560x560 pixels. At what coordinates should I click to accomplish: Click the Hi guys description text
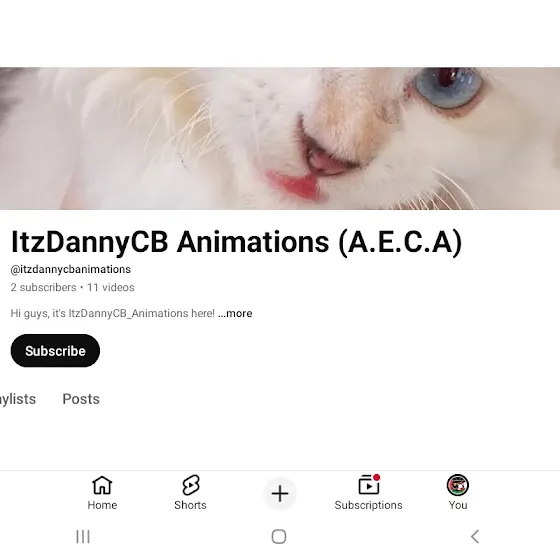[112, 313]
